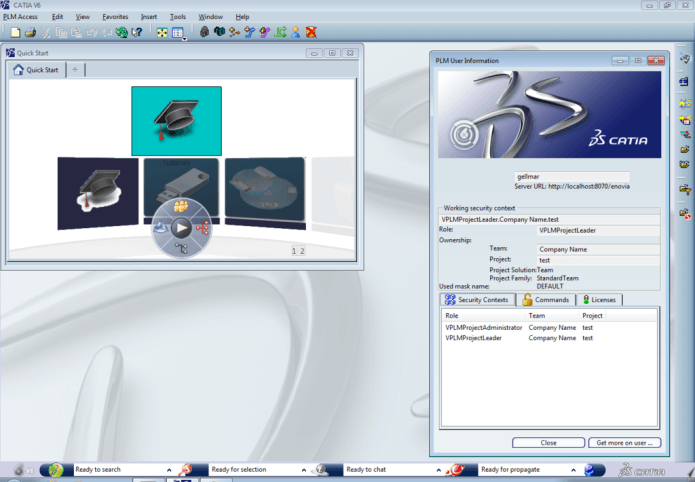Open the Favorites menu
Viewport: 695px width, 482px height.
pos(114,17)
